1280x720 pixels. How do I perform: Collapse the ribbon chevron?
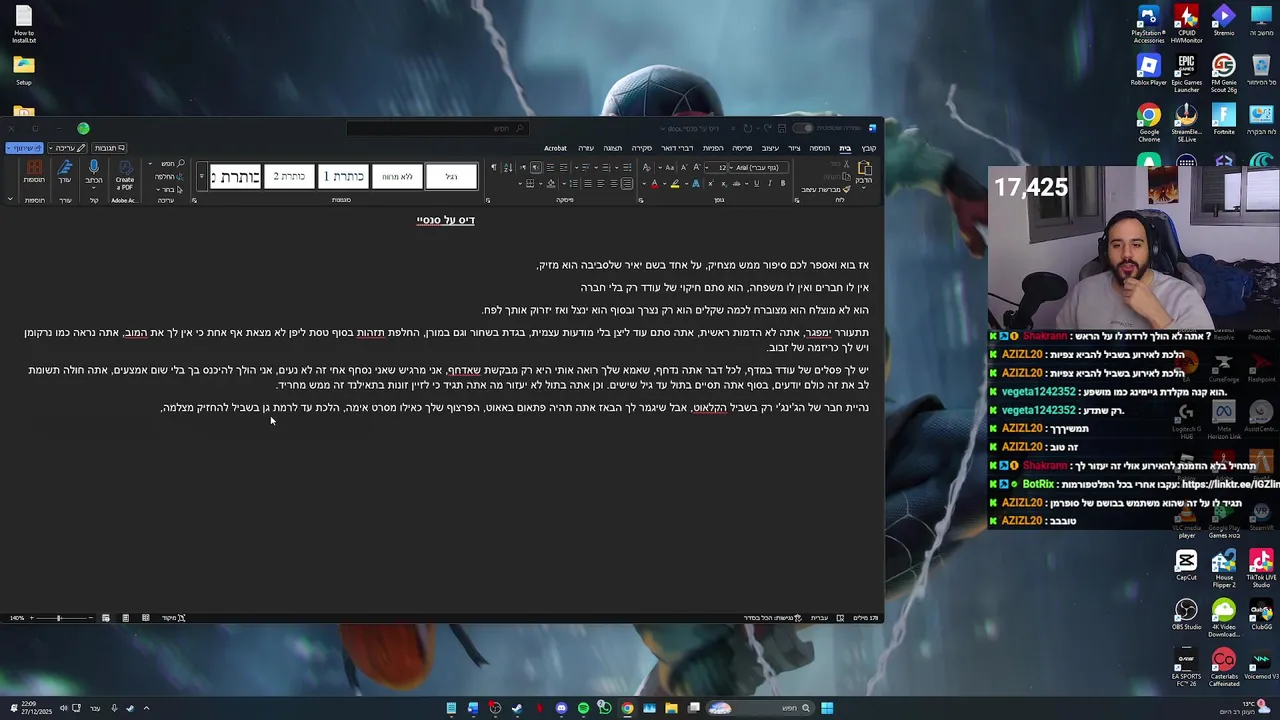[x=10, y=199]
